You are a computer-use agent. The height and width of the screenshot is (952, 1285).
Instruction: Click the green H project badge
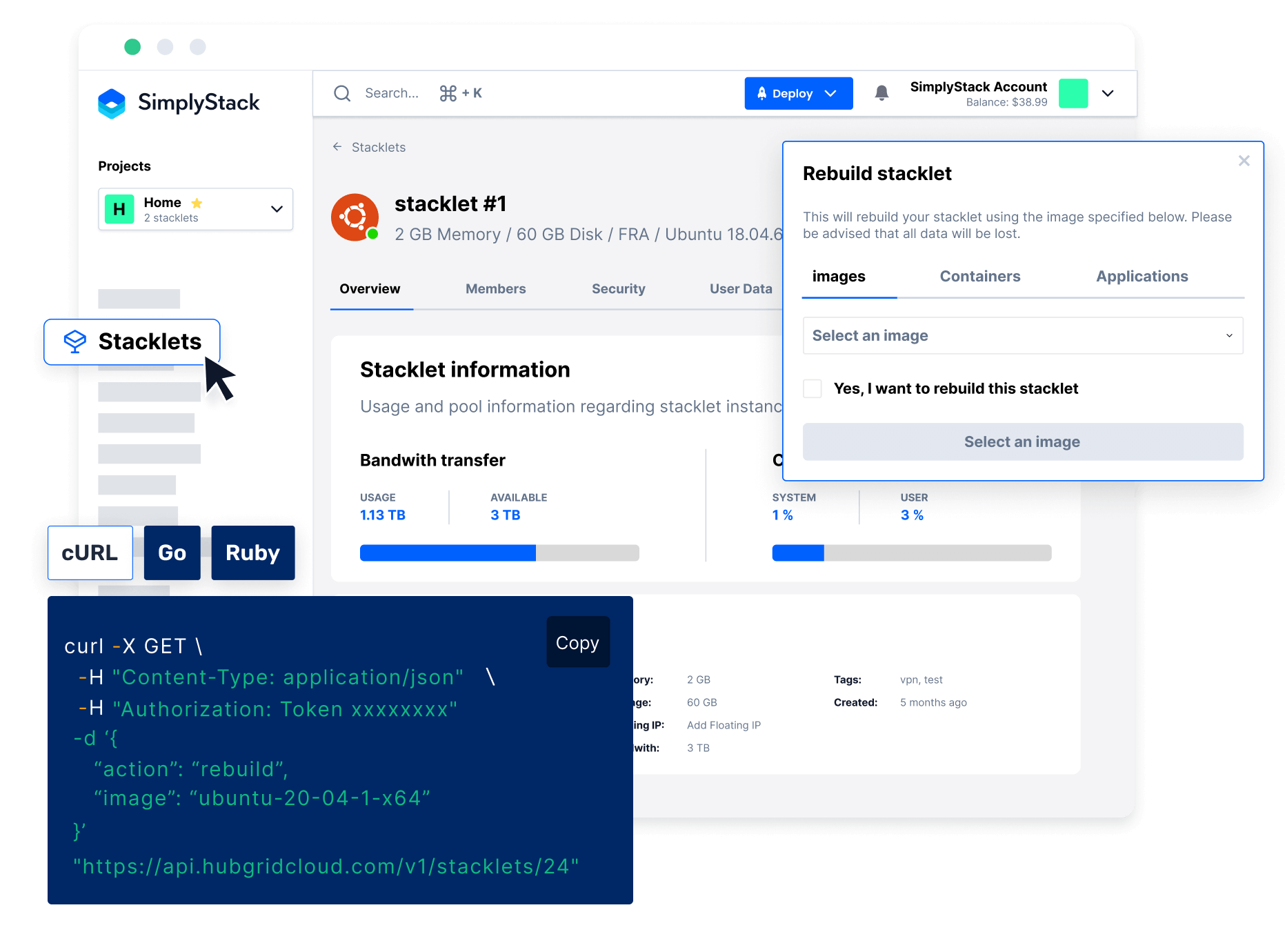point(119,209)
